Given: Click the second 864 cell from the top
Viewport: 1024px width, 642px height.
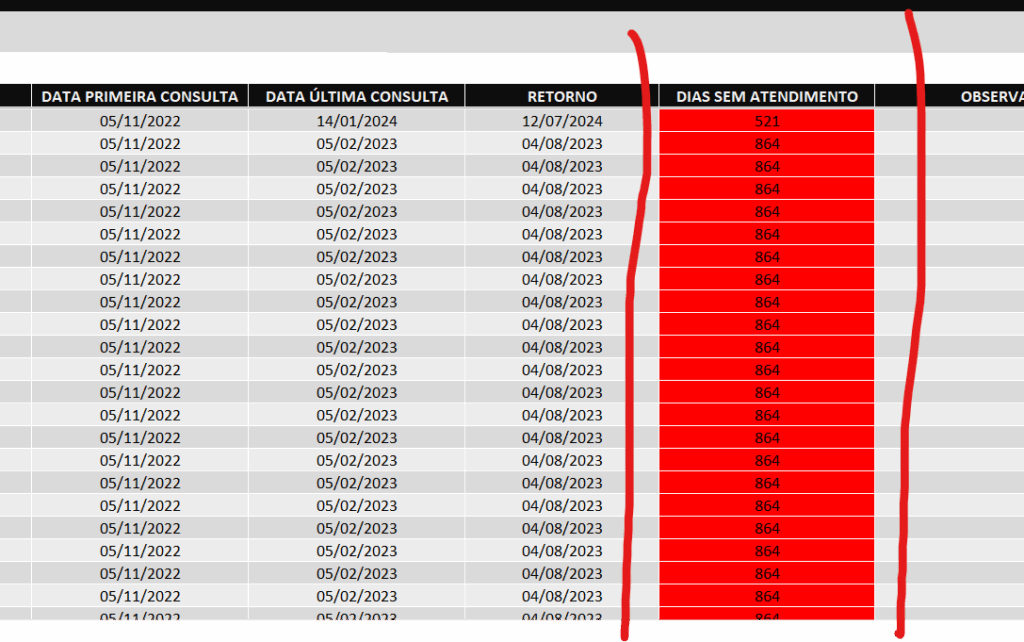Looking at the screenshot, I should tap(767, 166).
